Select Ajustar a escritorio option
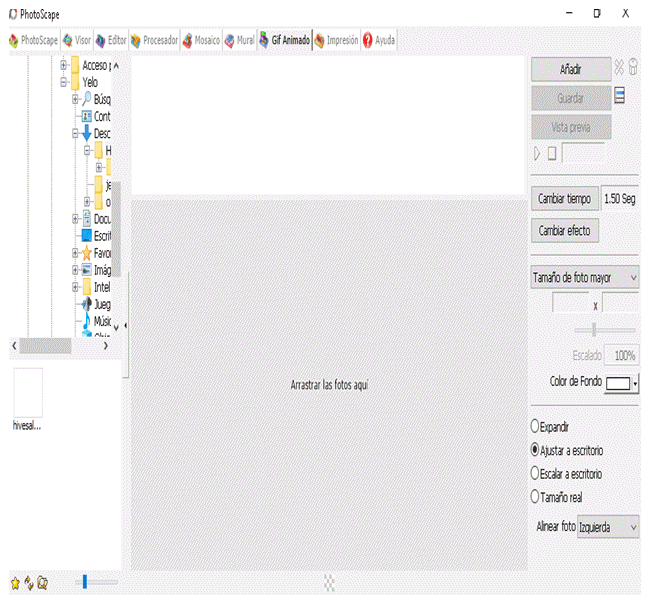 tap(567, 450)
